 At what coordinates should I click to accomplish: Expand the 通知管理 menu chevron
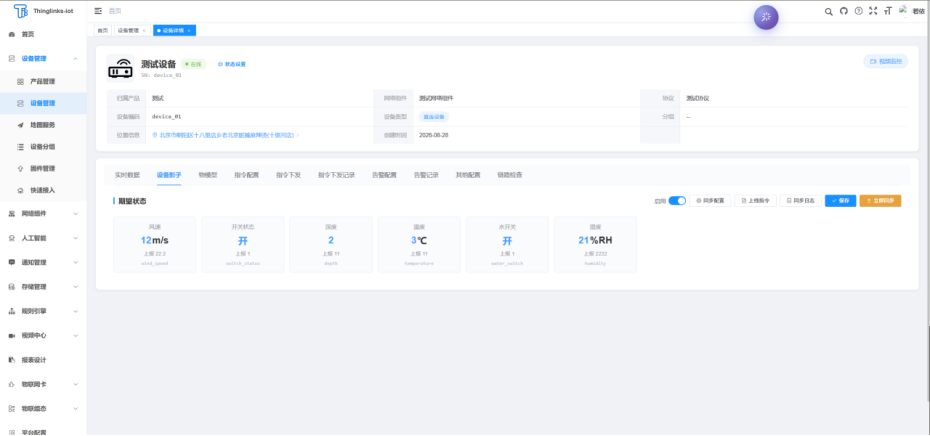75,262
